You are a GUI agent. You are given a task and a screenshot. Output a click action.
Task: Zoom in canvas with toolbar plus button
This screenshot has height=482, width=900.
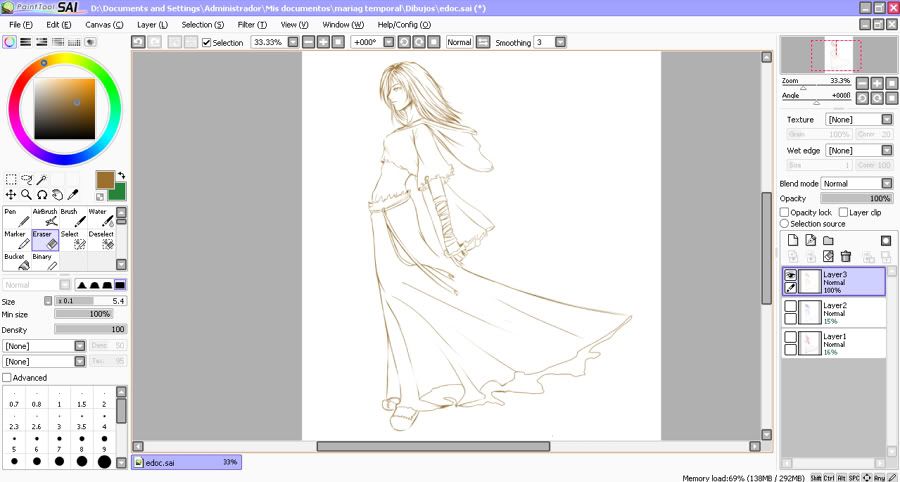324,42
